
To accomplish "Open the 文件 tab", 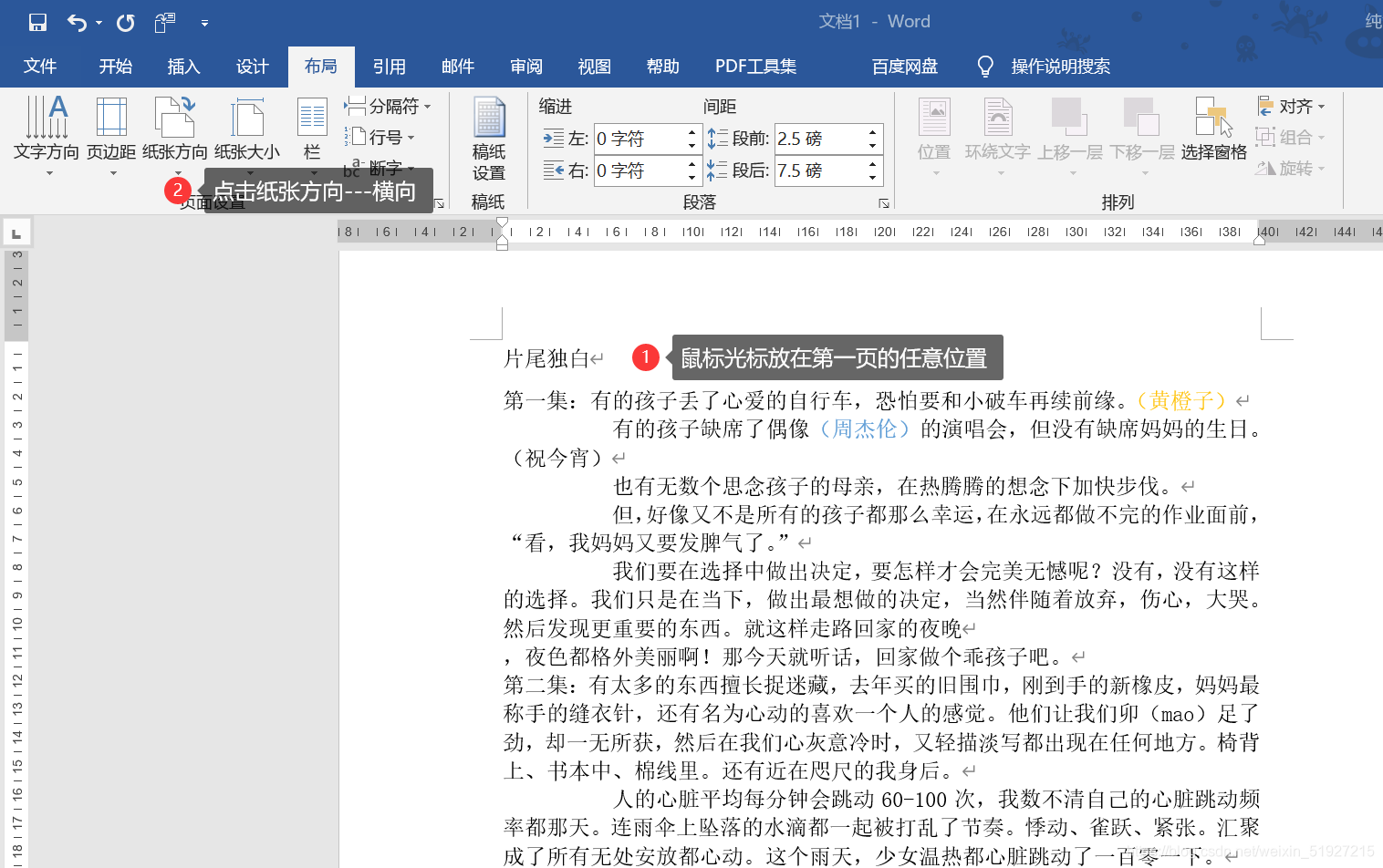I will click(x=40, y=67).
